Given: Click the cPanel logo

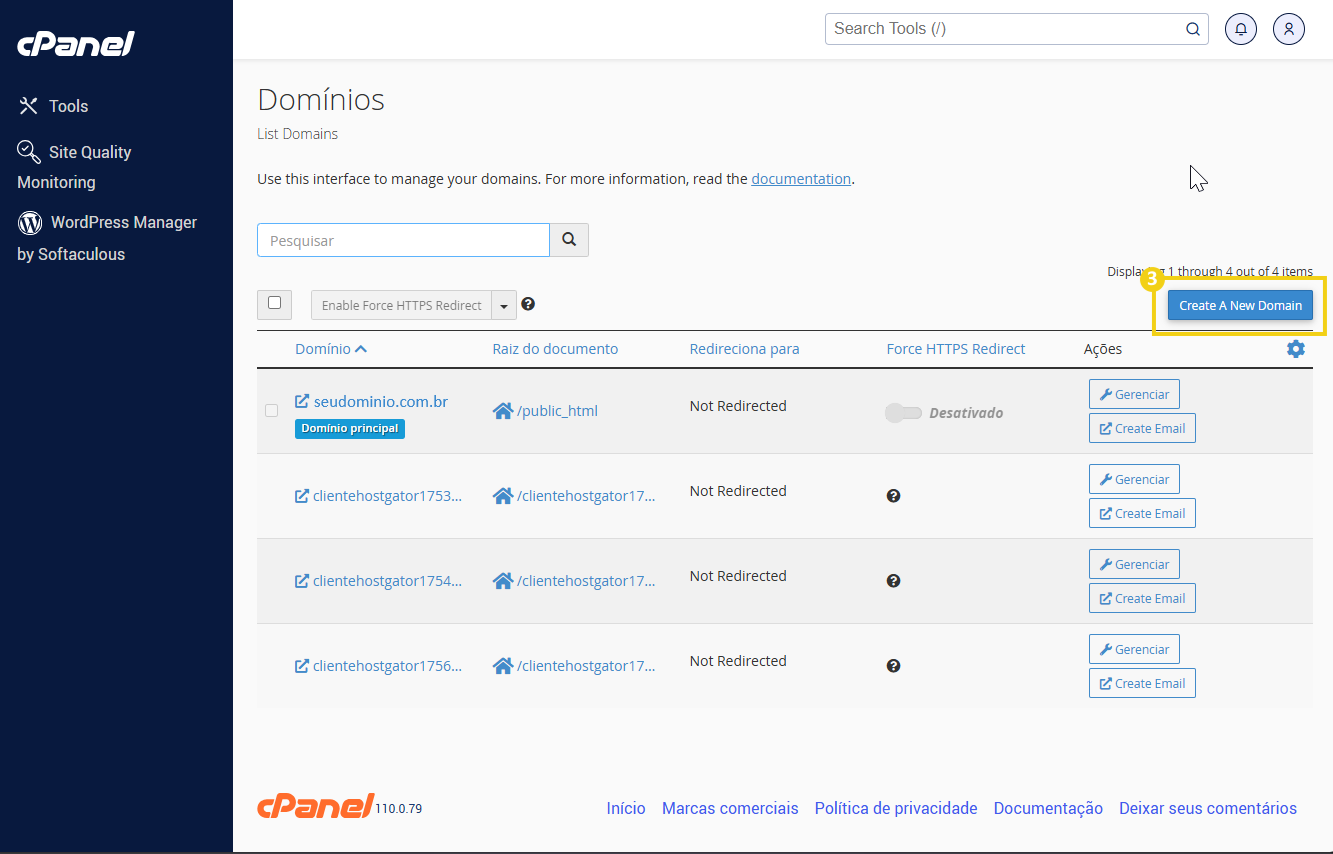Looking at the screenshot, I should 75,43.
